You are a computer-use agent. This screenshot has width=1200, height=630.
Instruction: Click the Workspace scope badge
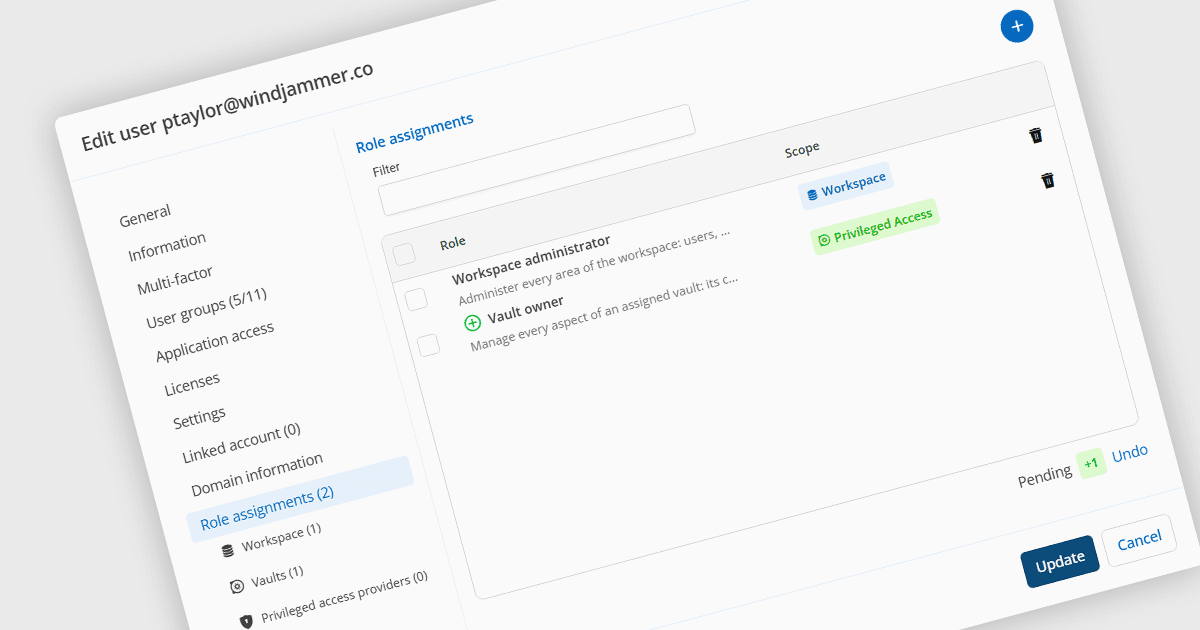coord(845,185)
